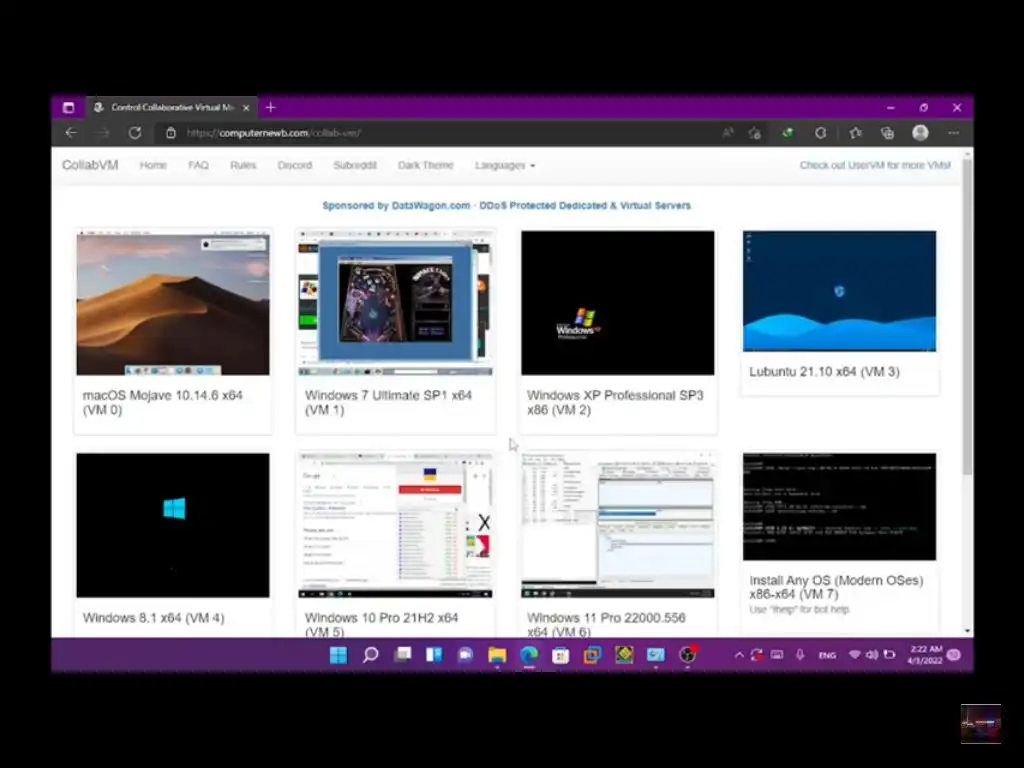Open a new tab with the plus button
Image resolution: width=1024 pixels, height=768 pixels.
click(x=270, y=107)
